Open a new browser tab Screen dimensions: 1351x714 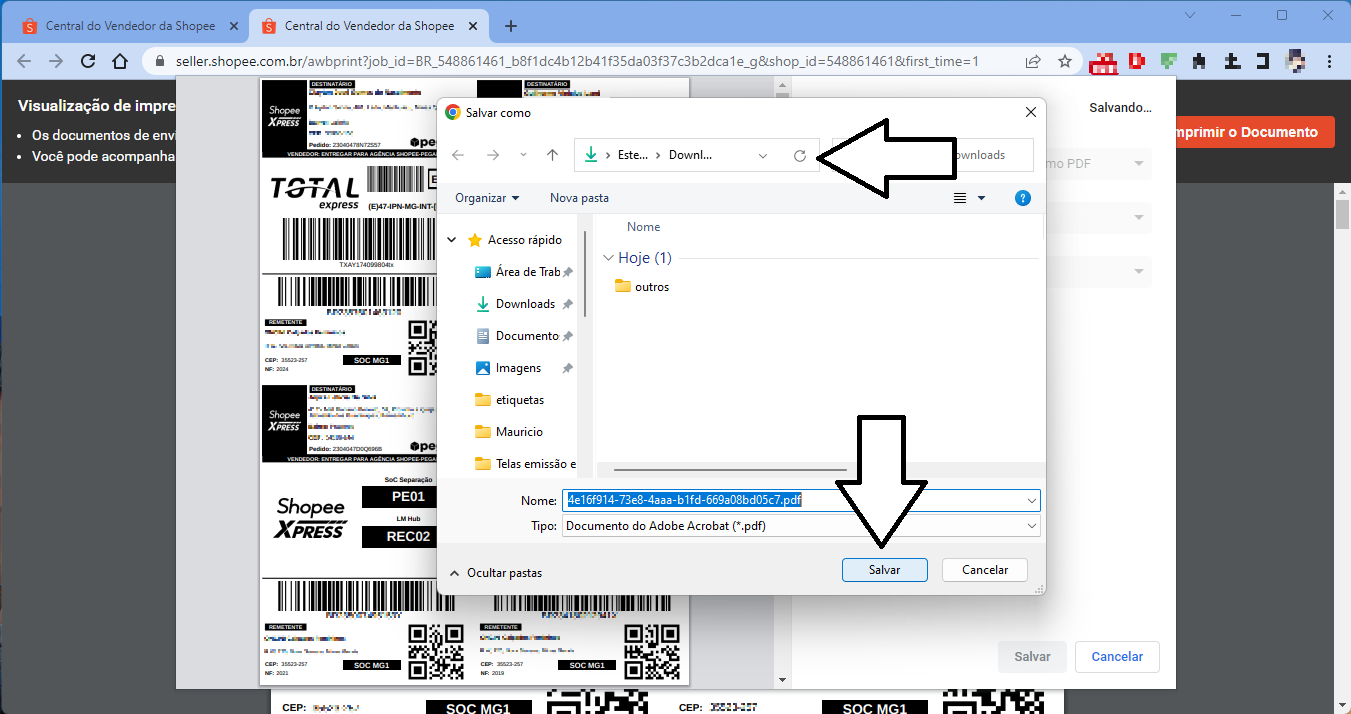511,26
